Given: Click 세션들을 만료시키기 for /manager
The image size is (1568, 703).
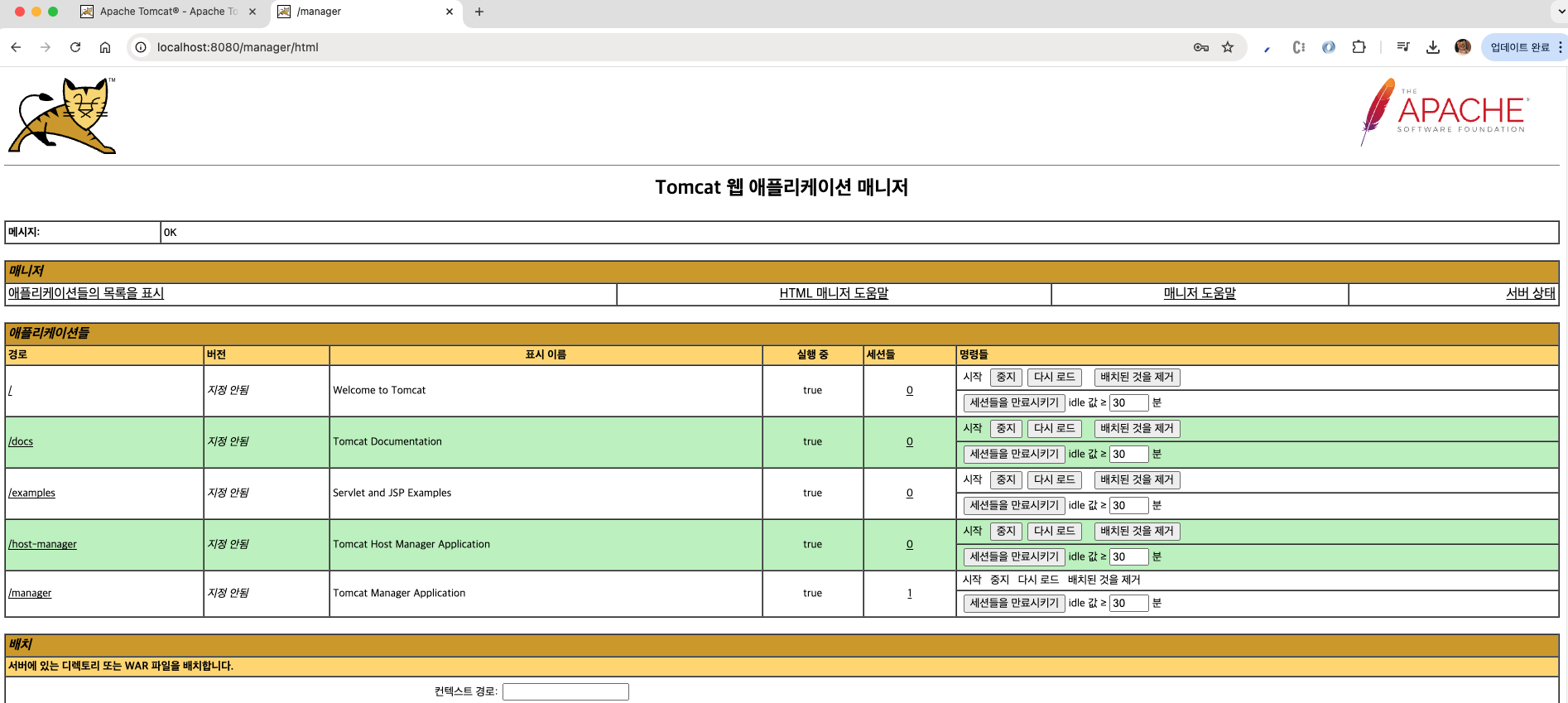Looking at the screenshot, I should (x=1014, y=604).
